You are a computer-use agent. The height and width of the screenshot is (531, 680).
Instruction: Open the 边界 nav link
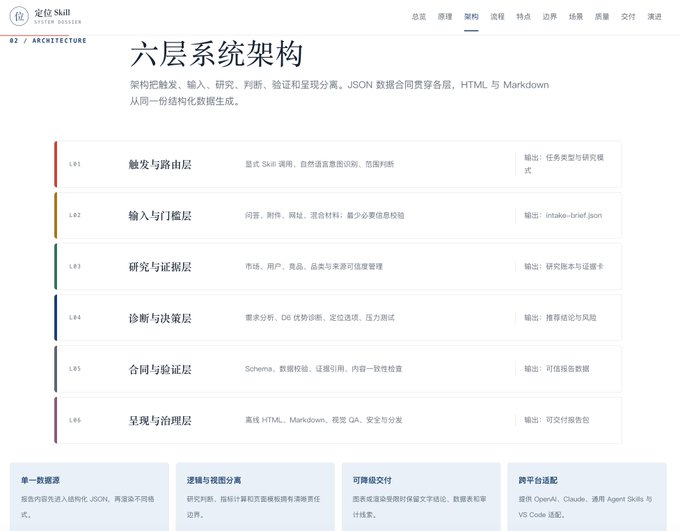549,16
